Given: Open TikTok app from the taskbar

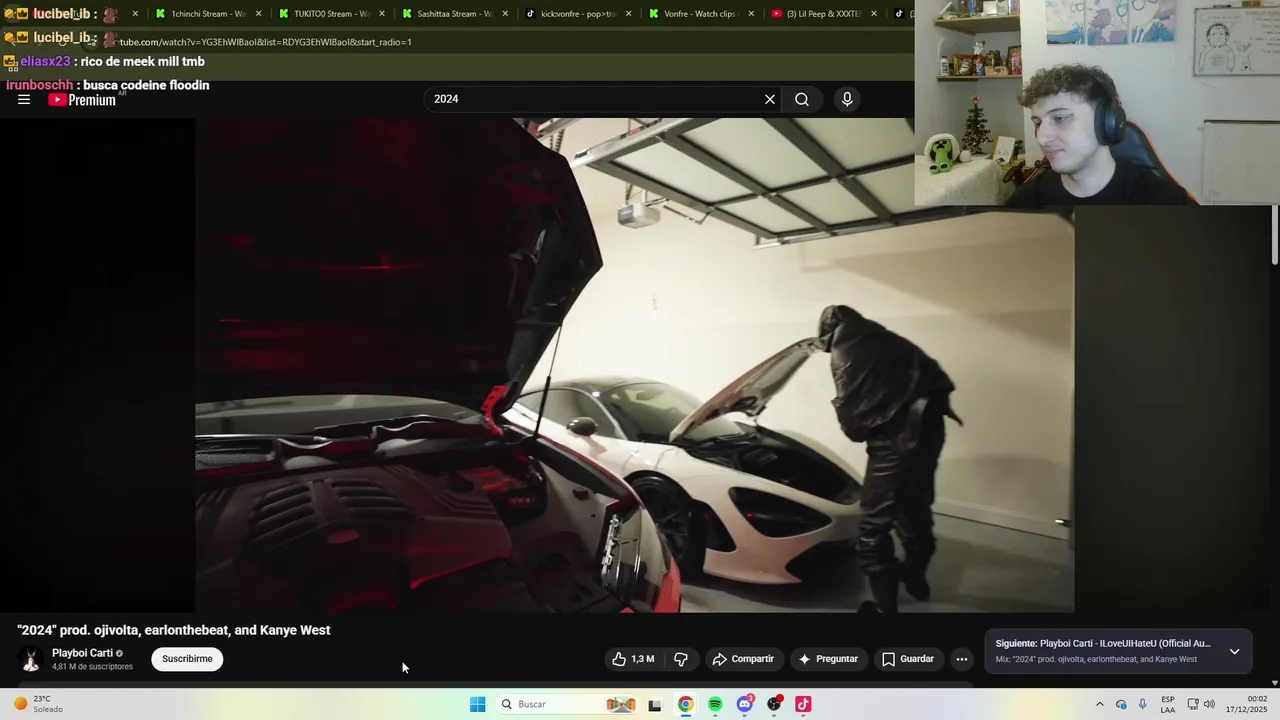Looking at the screenshot, I should (803, 704).
